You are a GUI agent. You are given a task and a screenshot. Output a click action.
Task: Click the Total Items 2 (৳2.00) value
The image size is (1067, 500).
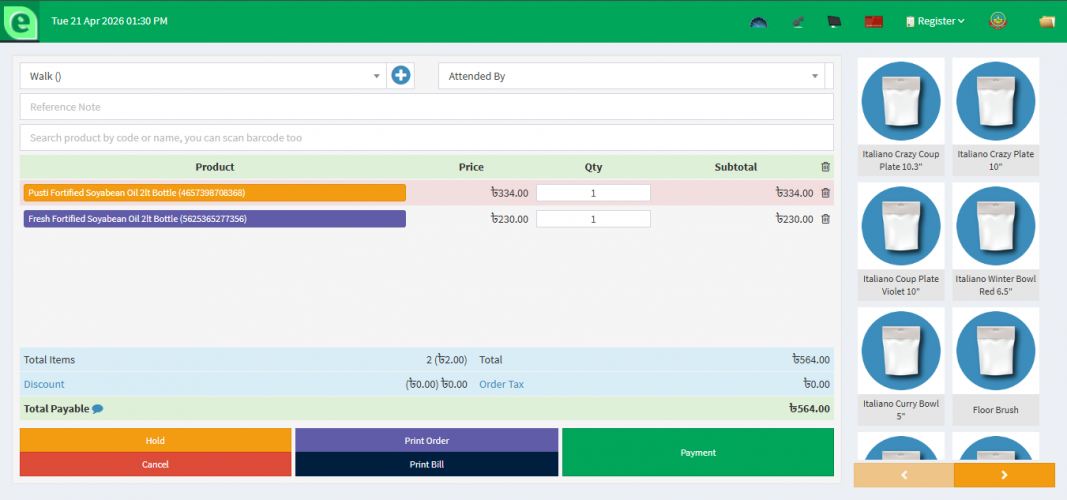click(x=446, y=360)
